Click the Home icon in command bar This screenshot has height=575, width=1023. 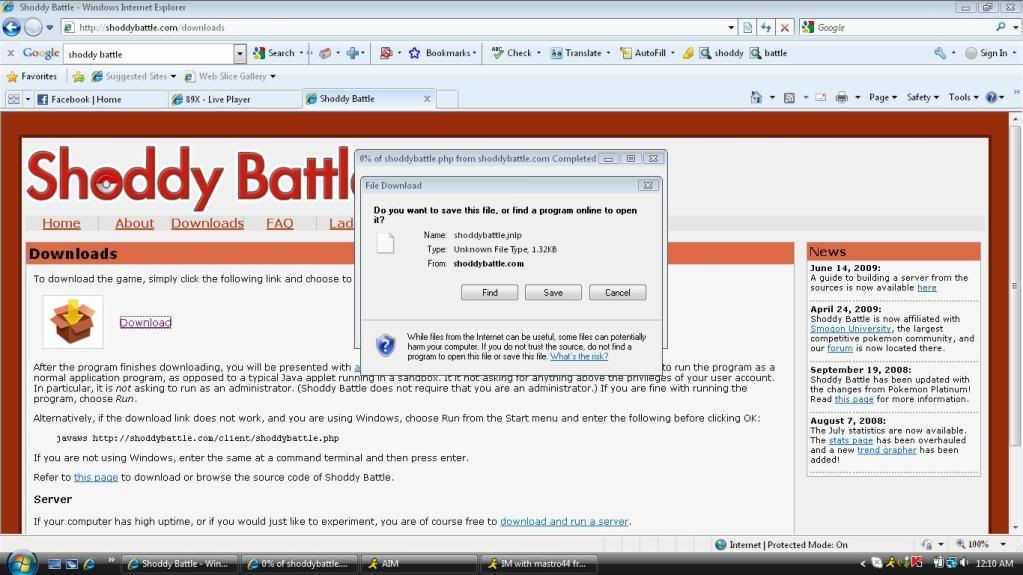[756, 97]
